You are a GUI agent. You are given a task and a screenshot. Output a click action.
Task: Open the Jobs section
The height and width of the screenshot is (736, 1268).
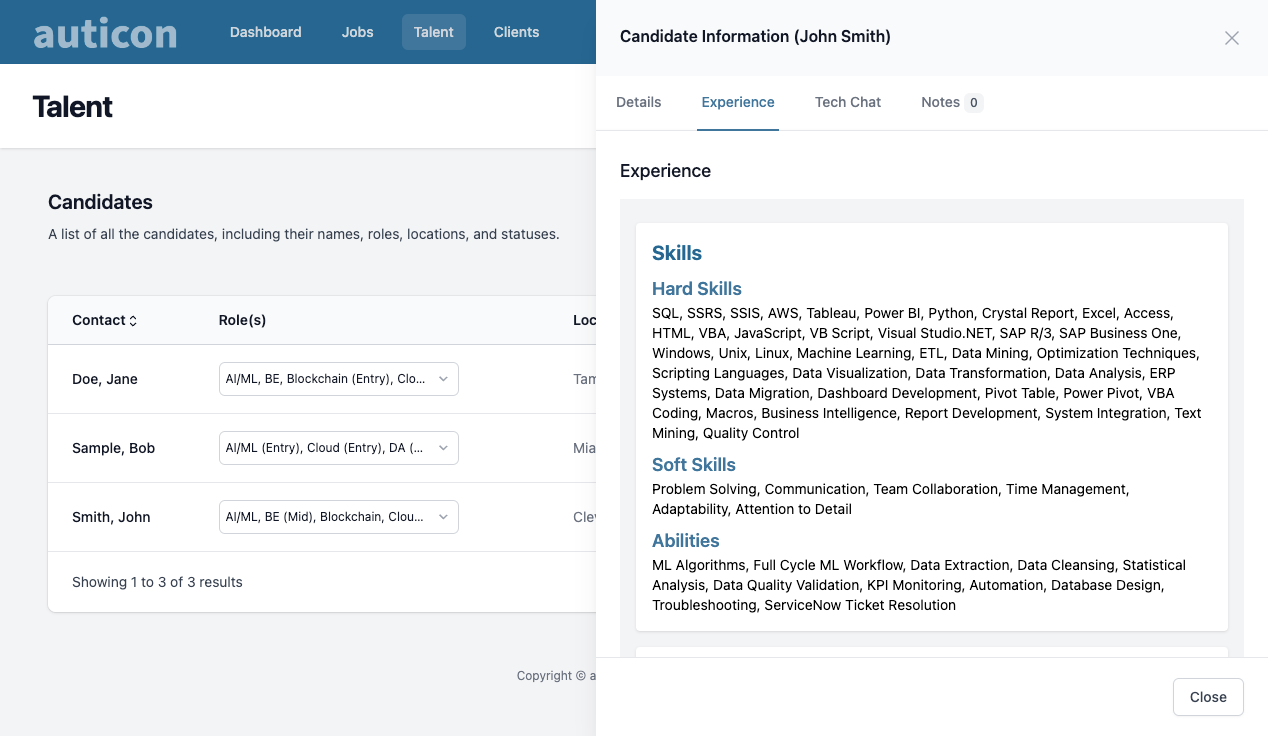click(x=357, y=32)
